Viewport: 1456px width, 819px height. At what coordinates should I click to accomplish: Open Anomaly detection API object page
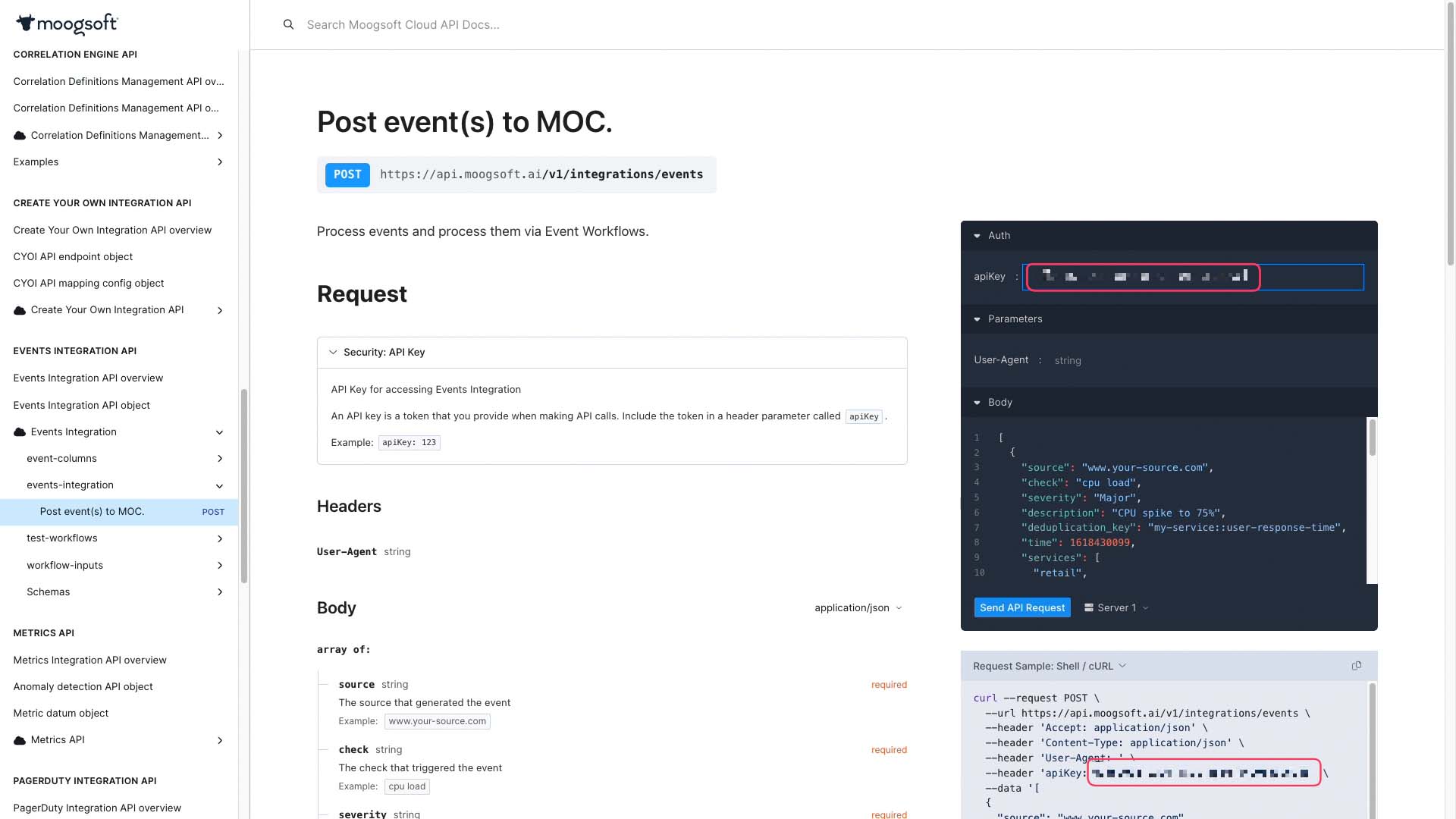83,687
